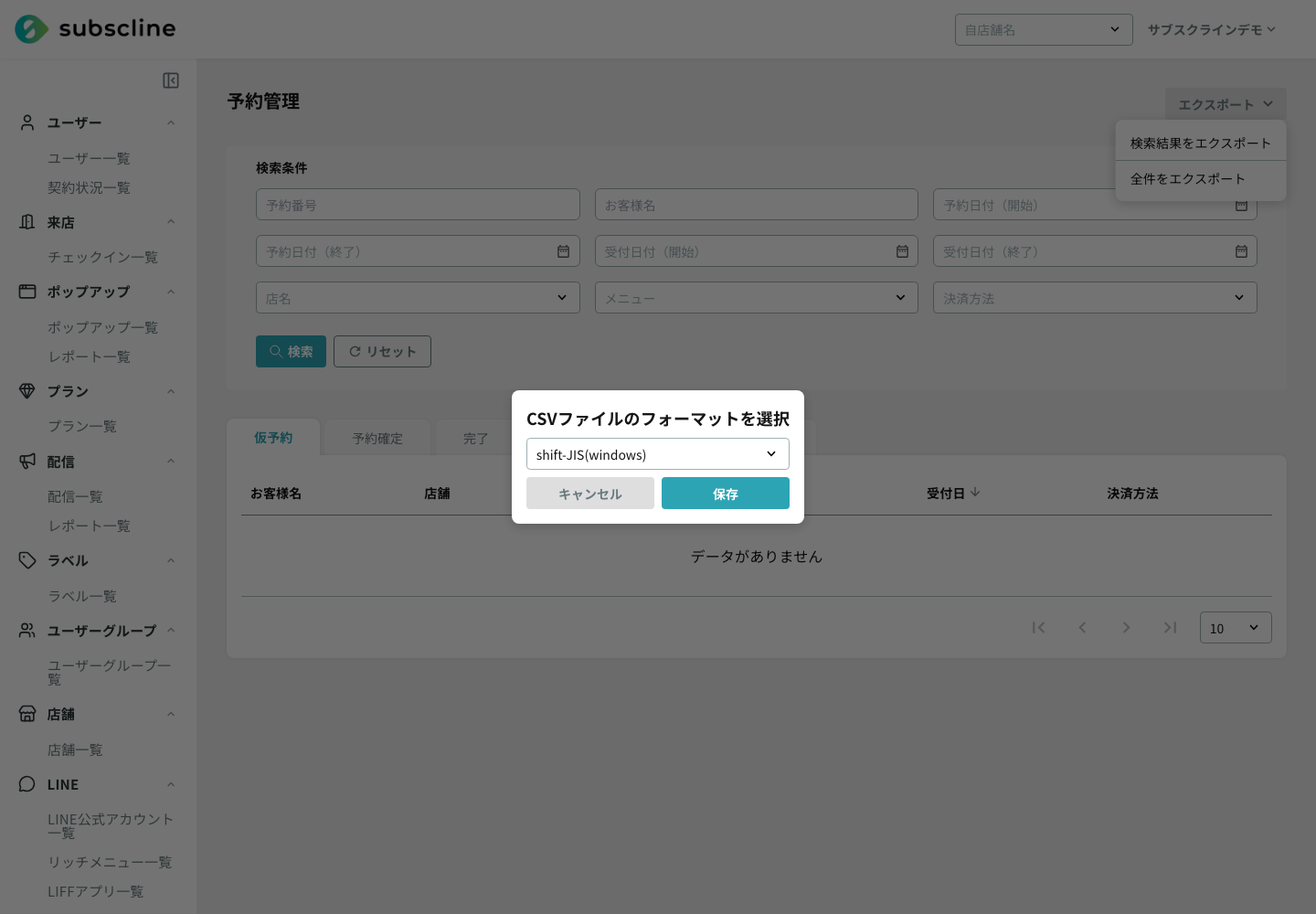Open the メニュー dropdown
This screenshot has height=914, width=1316.
pos(757,298)
